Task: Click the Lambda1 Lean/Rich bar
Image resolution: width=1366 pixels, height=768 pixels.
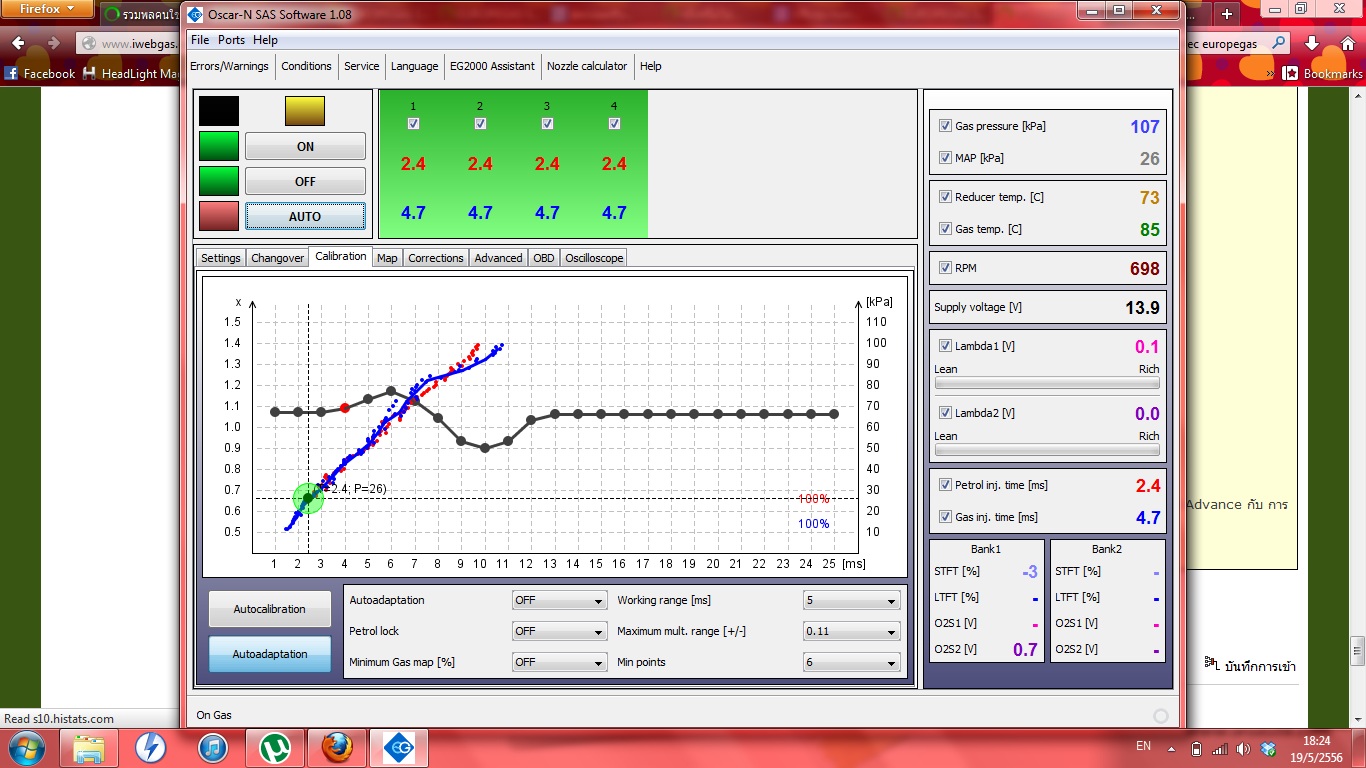Action: [x=1047, y=382]
